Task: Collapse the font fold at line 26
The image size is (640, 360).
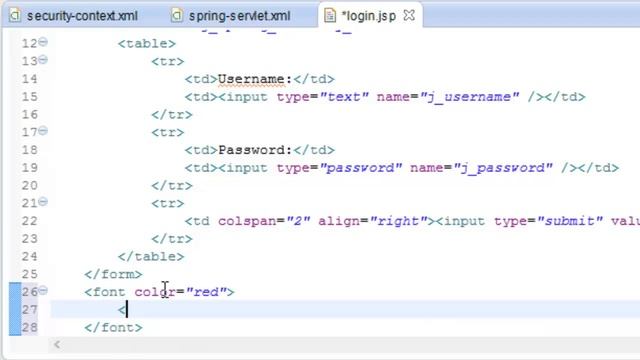Action: [43, 290]
